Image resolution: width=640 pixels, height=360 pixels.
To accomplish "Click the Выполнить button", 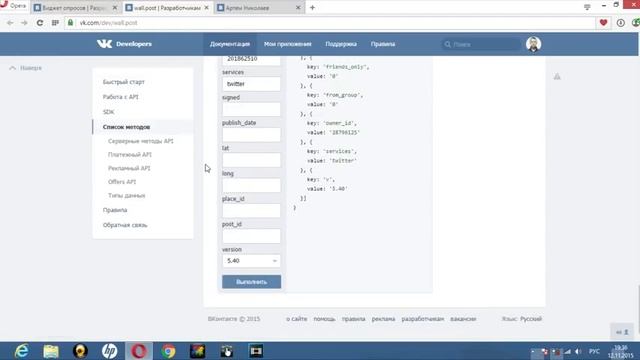I will (x=251, y=282).
